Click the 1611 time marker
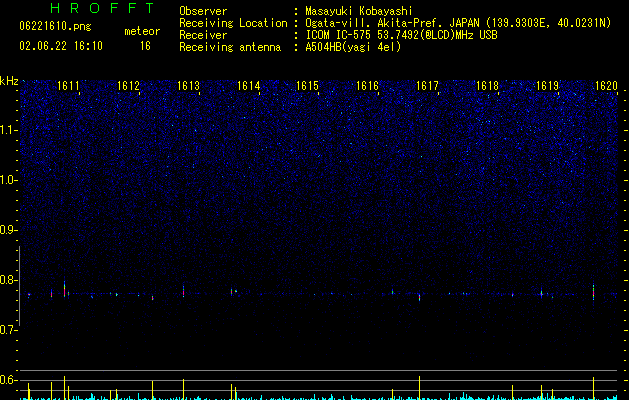Screen dimensions: 629x400 [68, 86]
